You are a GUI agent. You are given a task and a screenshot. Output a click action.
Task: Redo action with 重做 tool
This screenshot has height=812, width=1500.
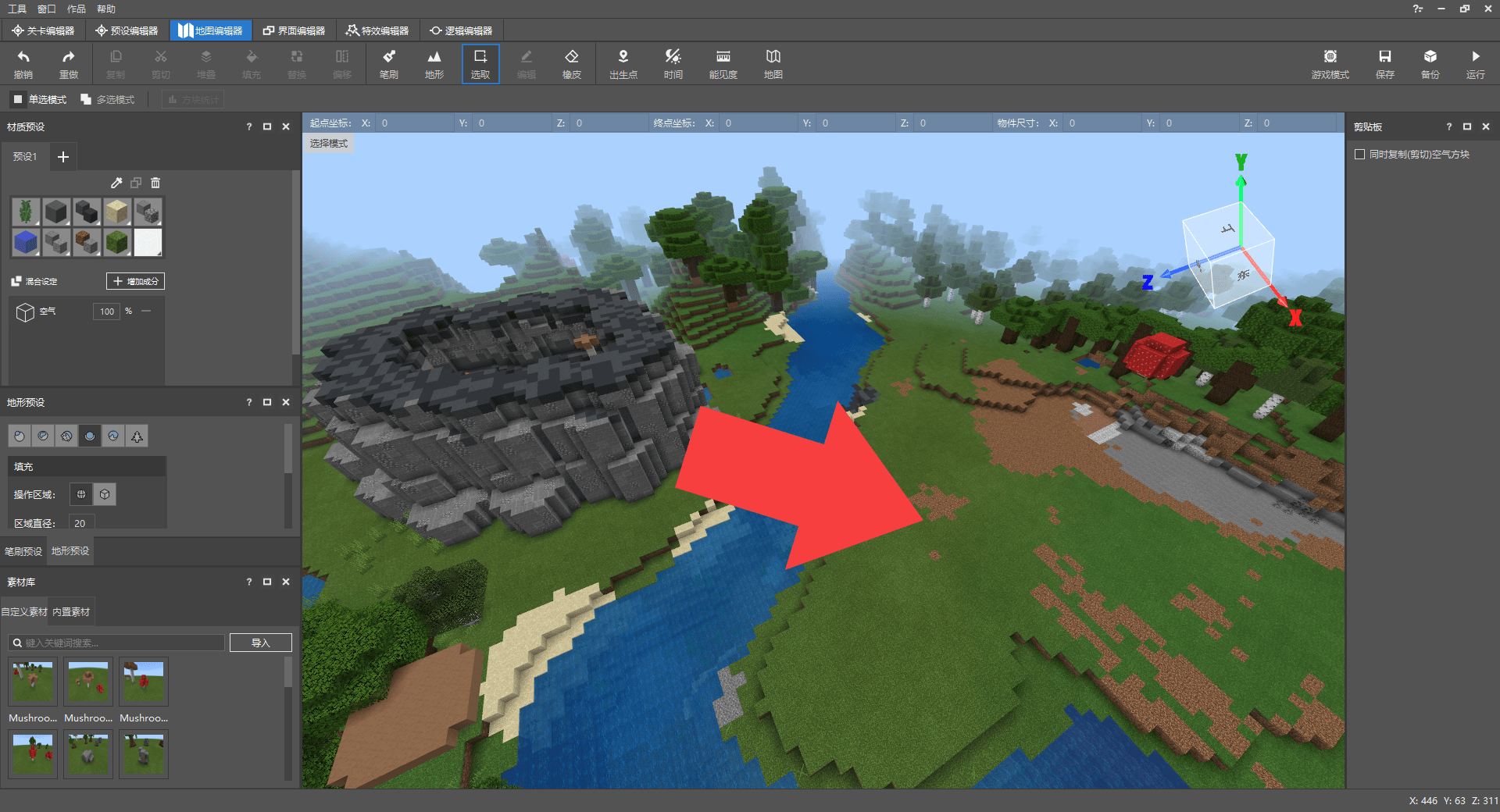click(x=69, y=64)
